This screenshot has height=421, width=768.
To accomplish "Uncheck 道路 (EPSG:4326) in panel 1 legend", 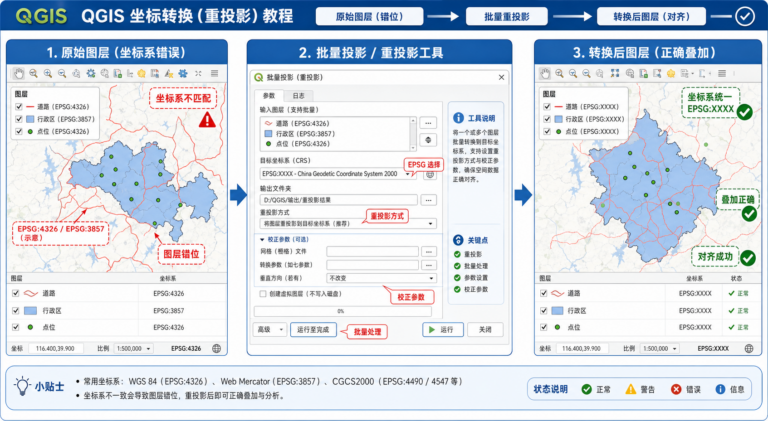I will [19, 107].
